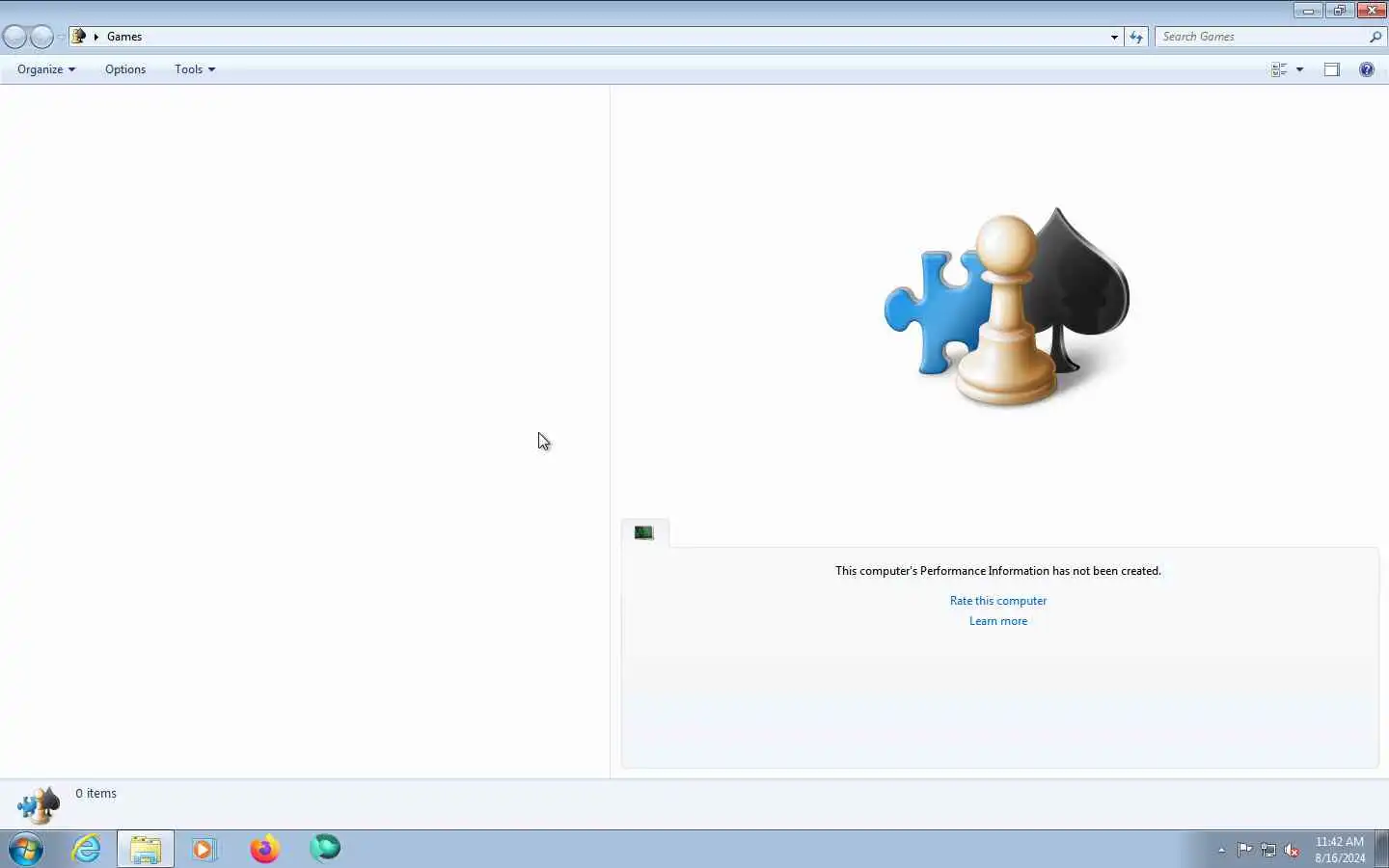Open the Rate this computer link
Screen dimensions: 1389x868
point(998,601)
